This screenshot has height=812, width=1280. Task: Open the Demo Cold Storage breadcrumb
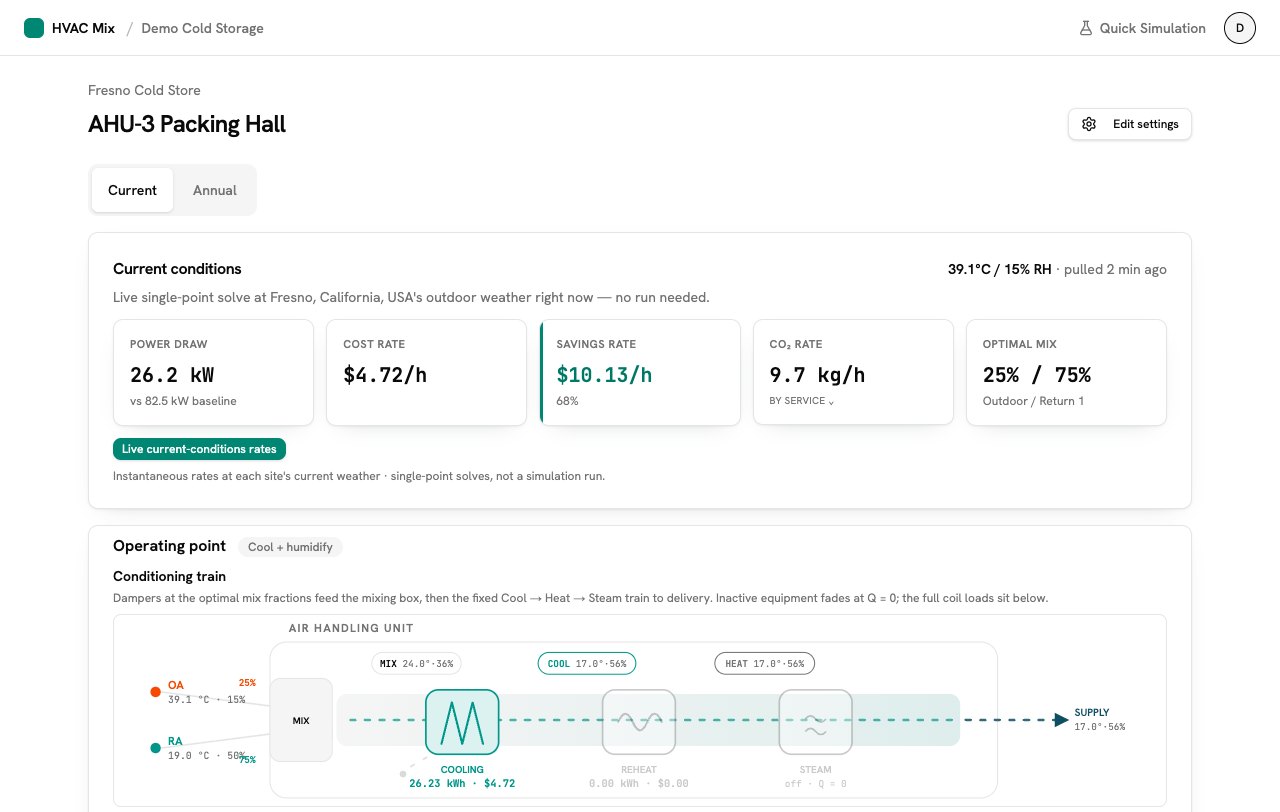point(202,28)
